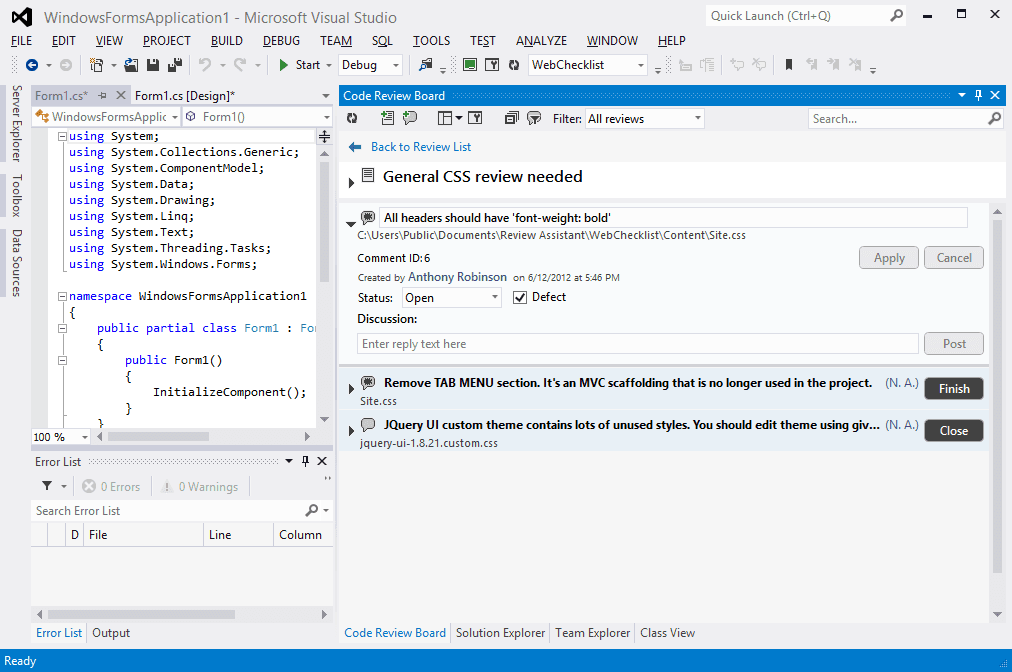Open the BUILD menu
The image size is (1012, 672).
[x=227, y=41]
